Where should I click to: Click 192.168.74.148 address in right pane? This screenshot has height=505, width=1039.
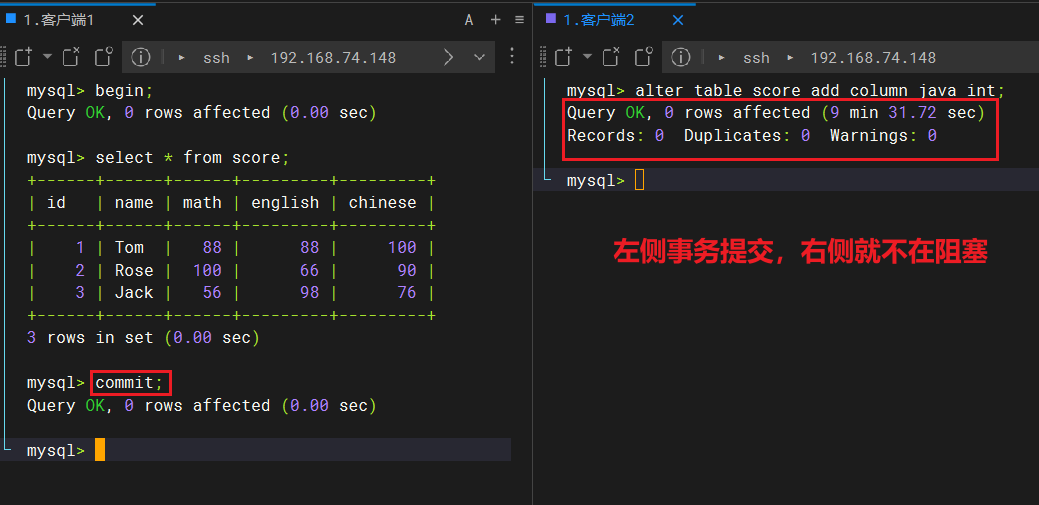(873, 58)
